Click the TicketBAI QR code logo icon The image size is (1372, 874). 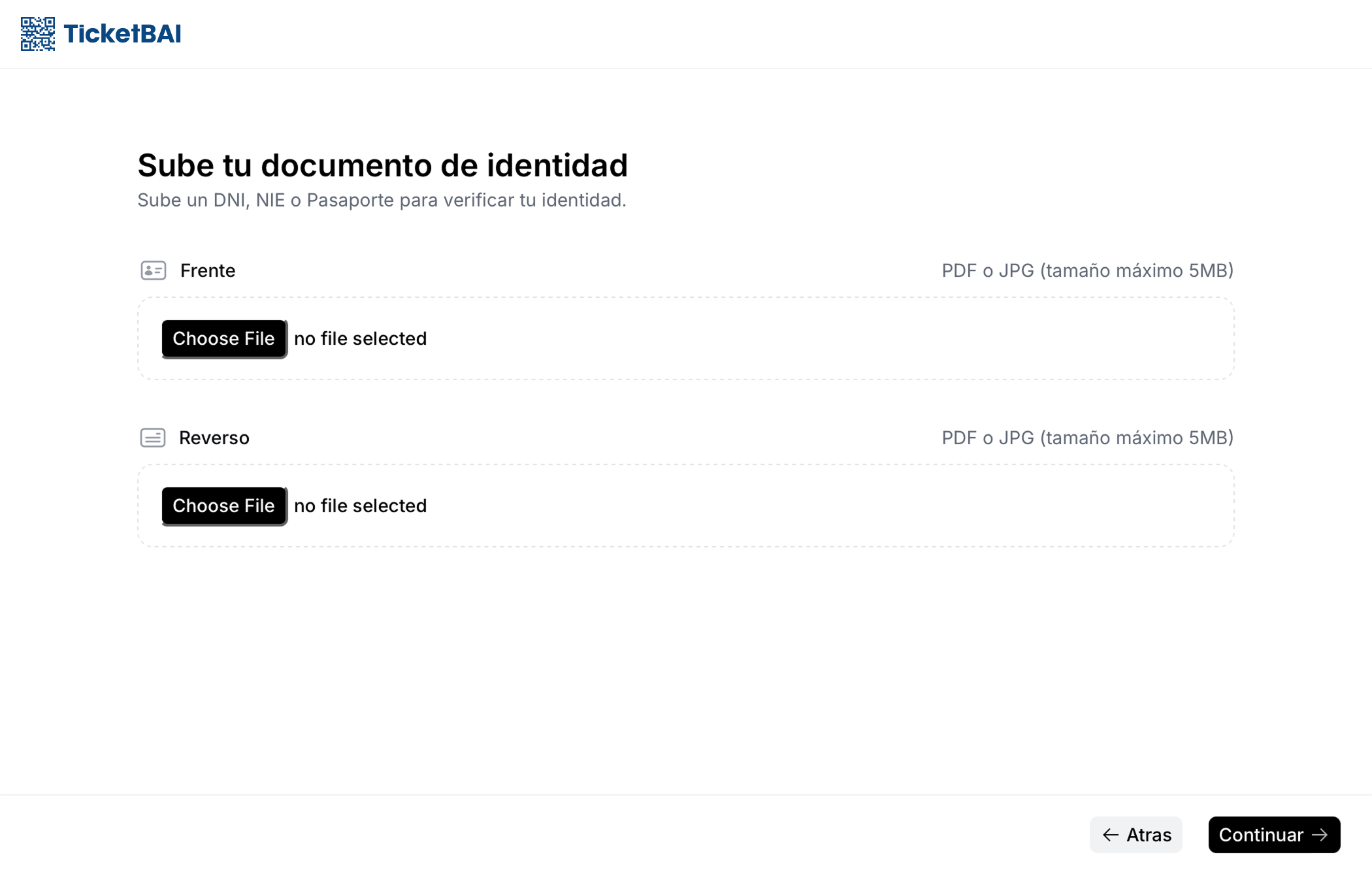point(38,34)
